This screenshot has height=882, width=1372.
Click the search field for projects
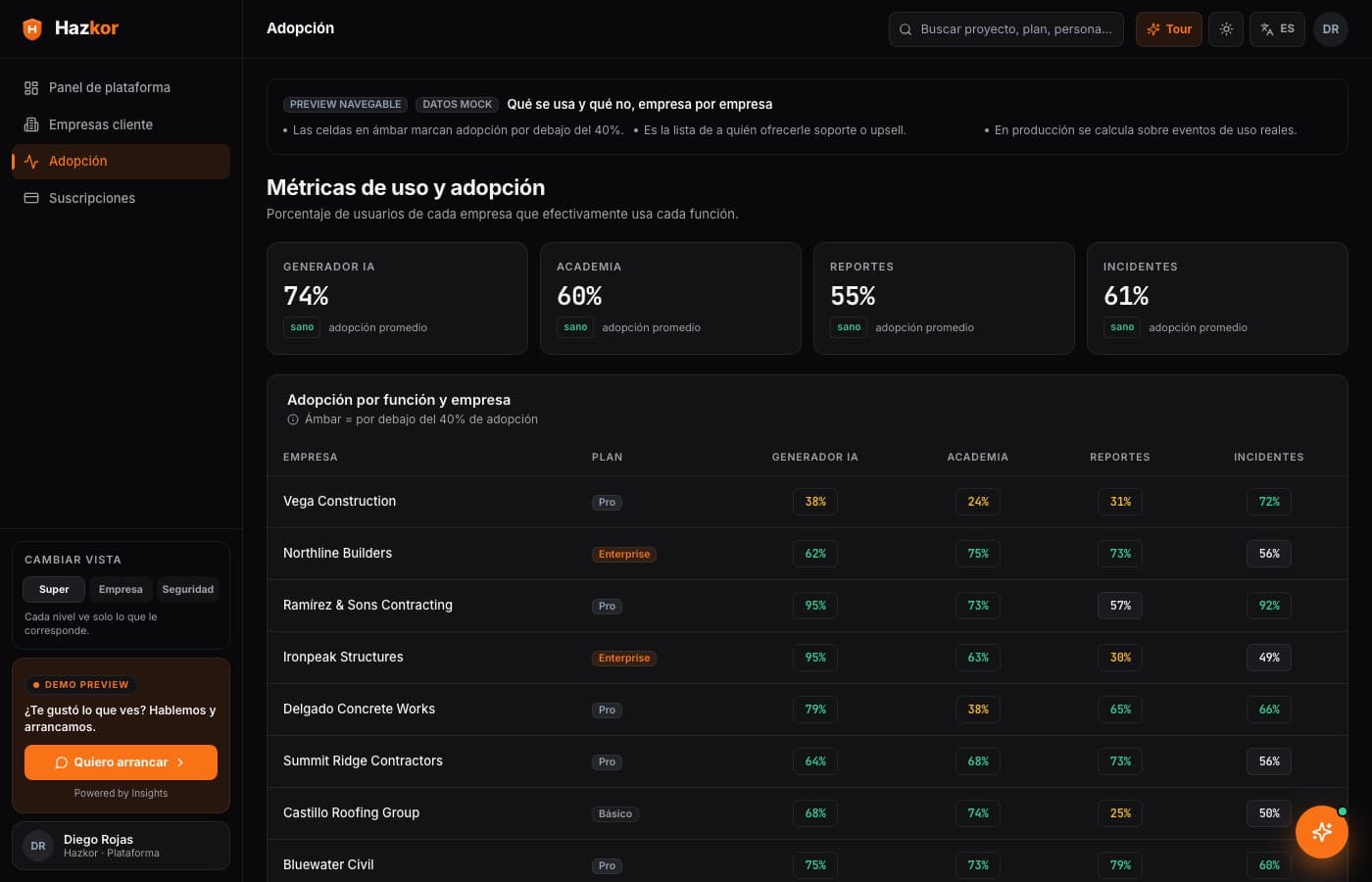pos(1006,29)
